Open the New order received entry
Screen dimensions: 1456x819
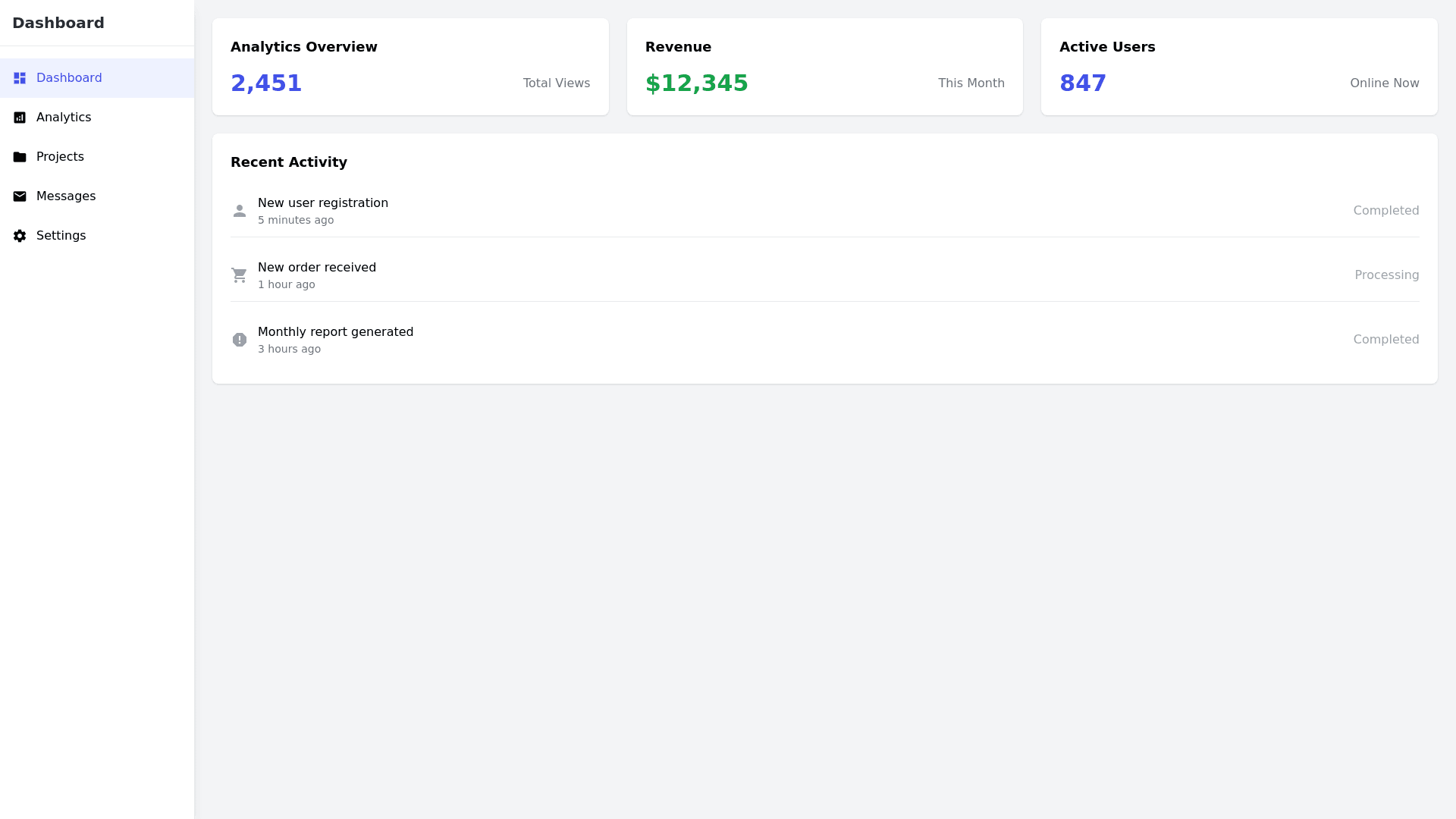[x=317, y=268]
